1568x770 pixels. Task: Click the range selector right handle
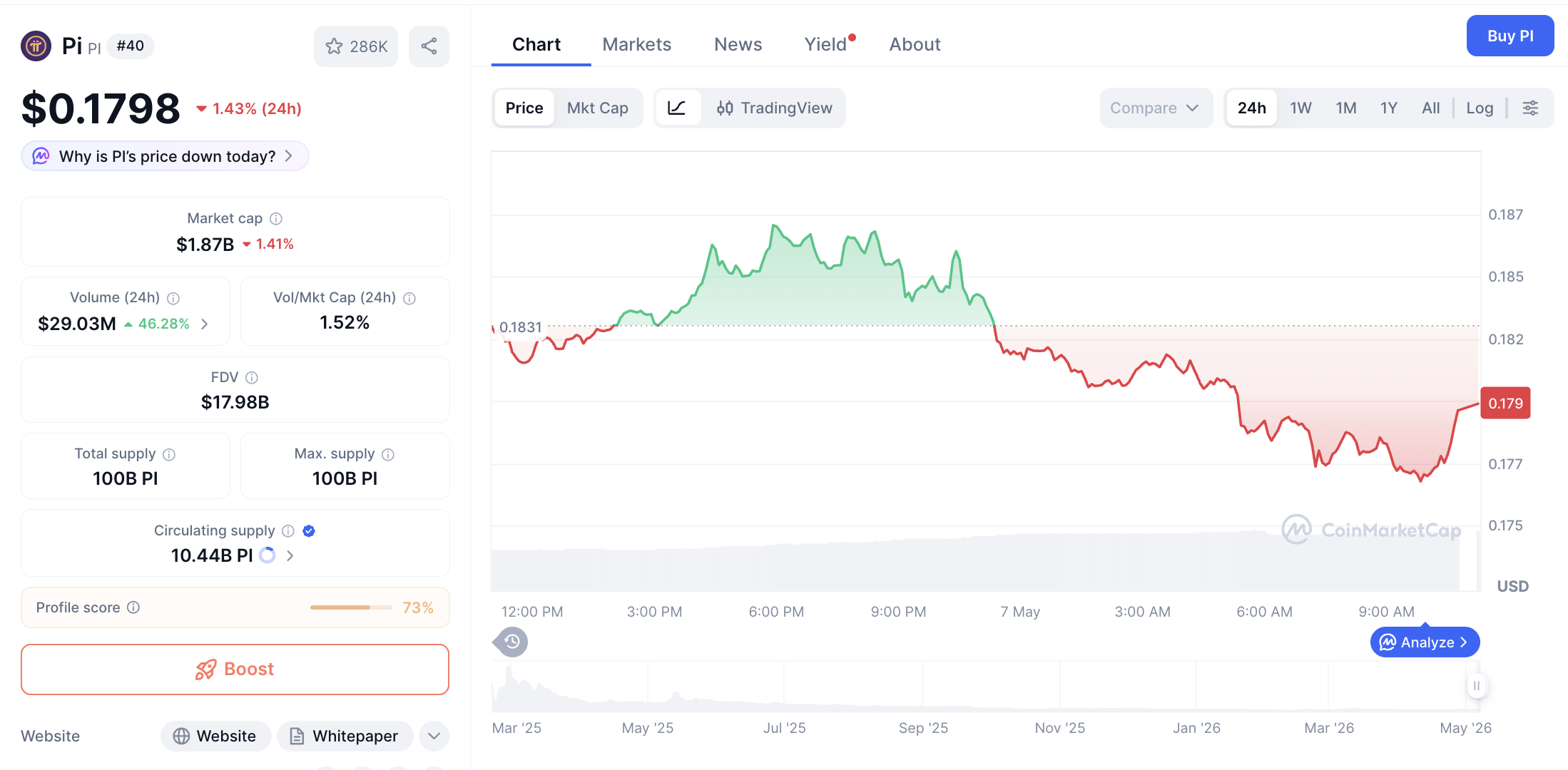[x=1477, y=686]
